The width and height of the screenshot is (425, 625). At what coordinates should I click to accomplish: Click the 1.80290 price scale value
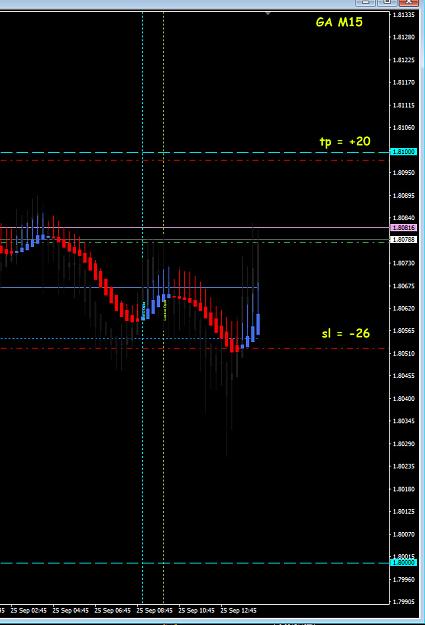click(x=404, y=444)
